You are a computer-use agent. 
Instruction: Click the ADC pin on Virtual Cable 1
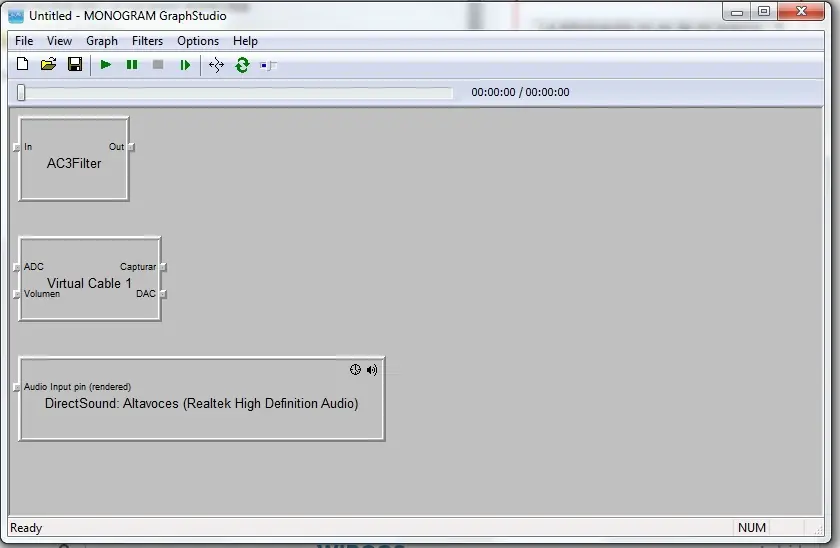[x=16, y=267]
